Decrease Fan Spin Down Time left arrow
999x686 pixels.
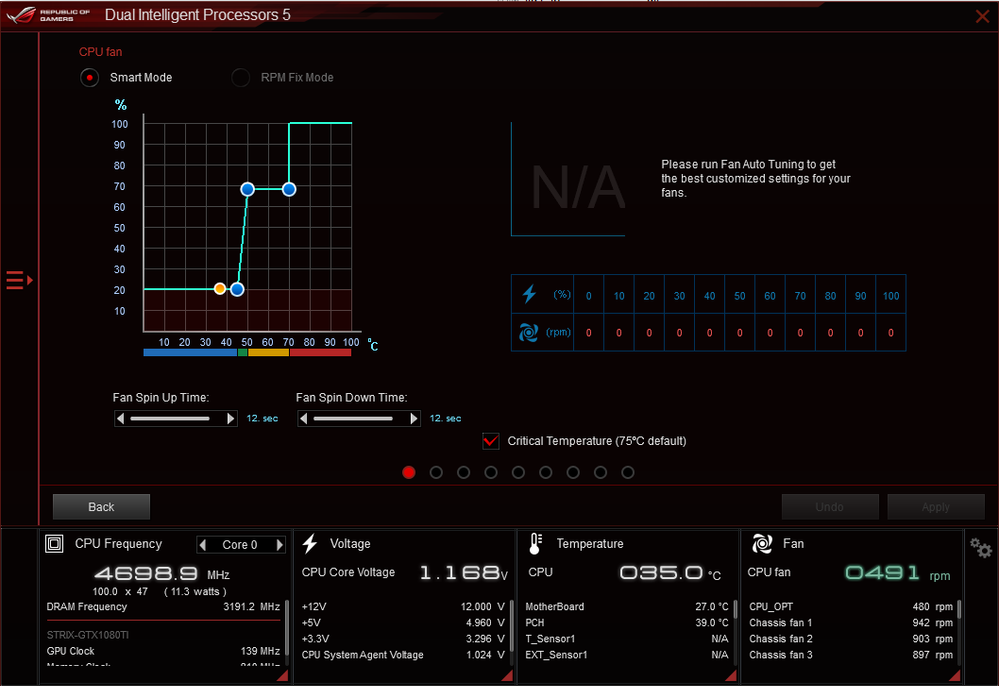304,418
